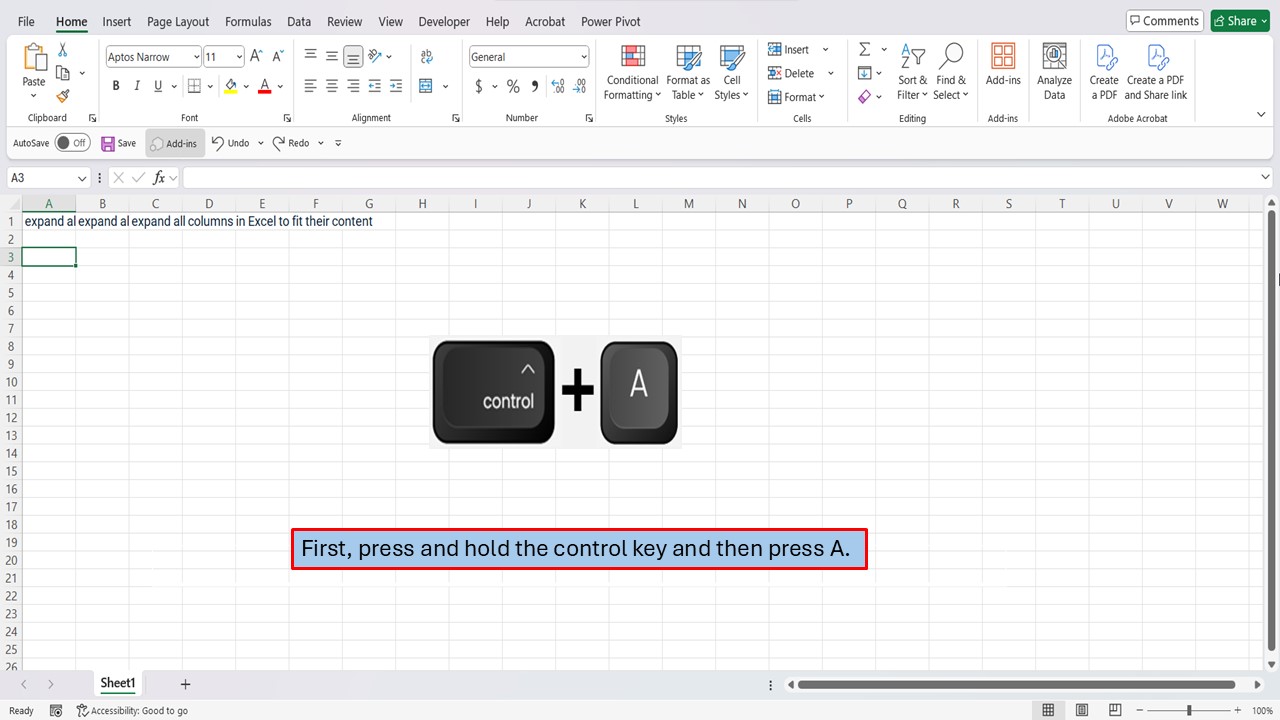This screenshot has height=720, width=1280.
Task: Toggle AutoSave off switch to on
Action: (72, 142)
